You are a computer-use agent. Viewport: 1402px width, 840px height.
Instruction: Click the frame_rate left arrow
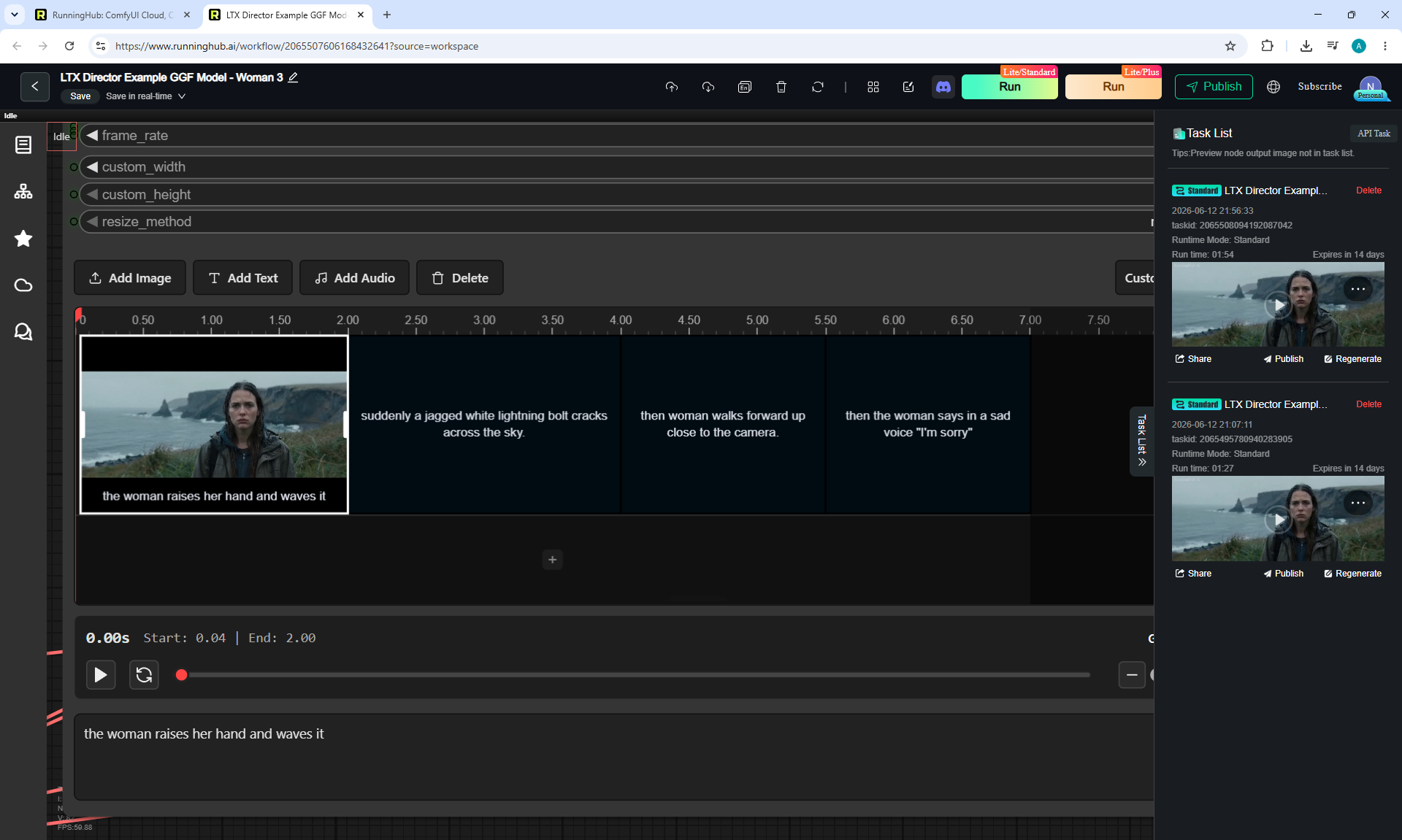[x=92, y=136]
